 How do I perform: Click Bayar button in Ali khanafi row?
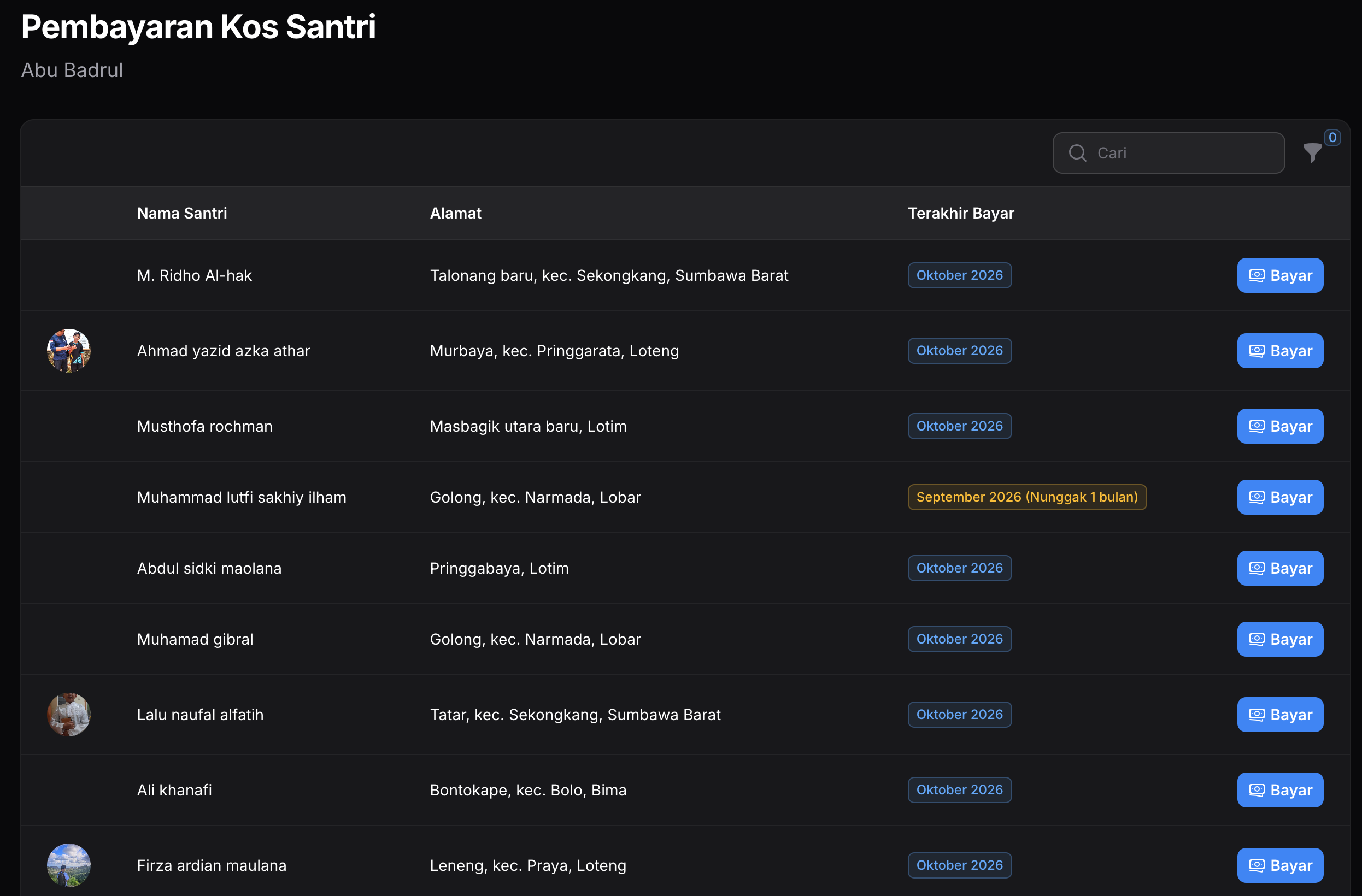pyautogui.click(x=1279, y=790)
